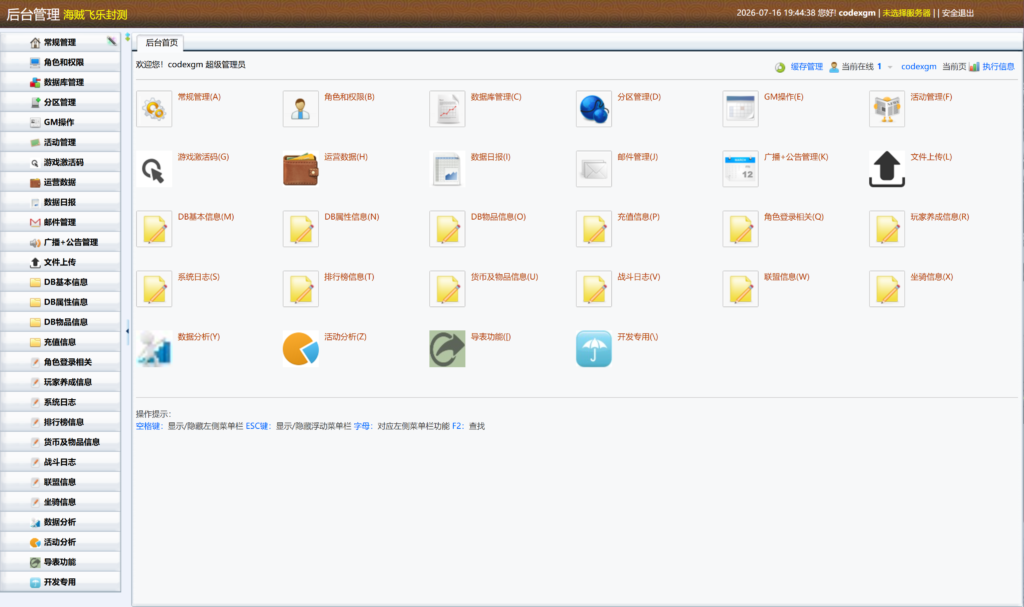Image resolution: width=1024 pixels, height=607 pixels.
Task: Open 邮件管理 in the sidebar menu
Action: point(60,222)
